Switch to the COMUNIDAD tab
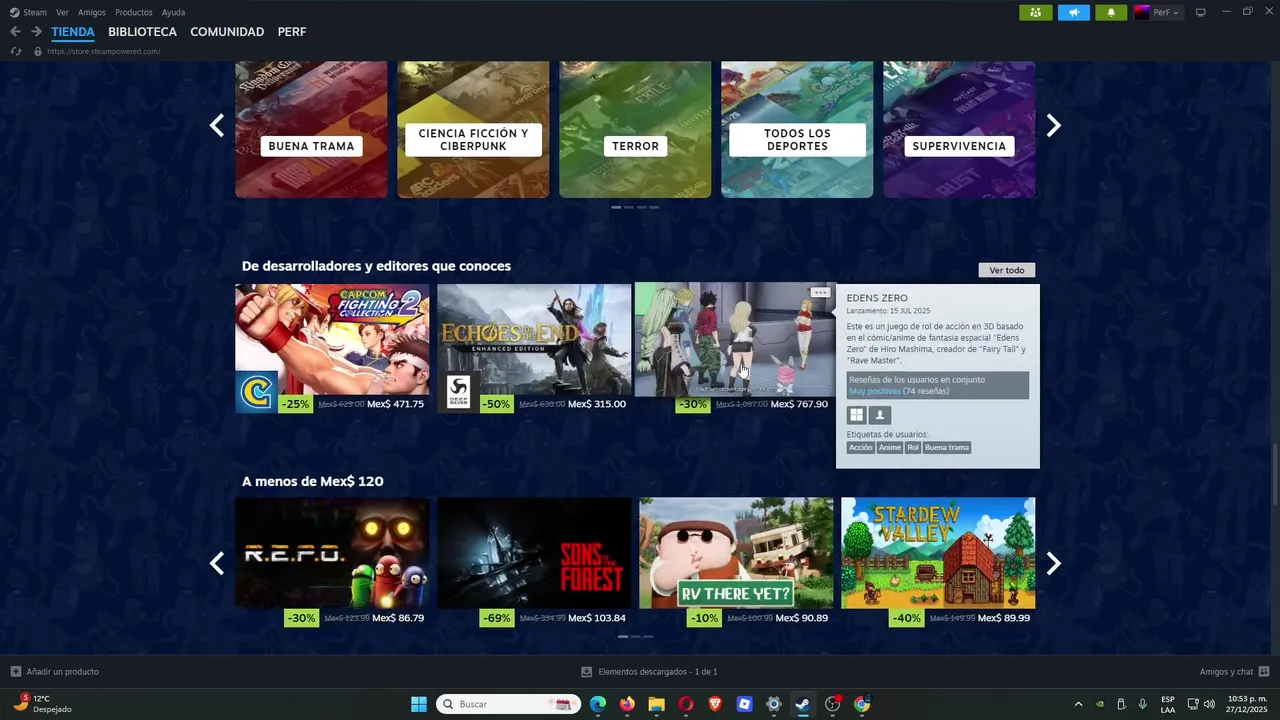Image resolution: width=1280 pixels, height=720 pixels. click(x=227, y=32)
